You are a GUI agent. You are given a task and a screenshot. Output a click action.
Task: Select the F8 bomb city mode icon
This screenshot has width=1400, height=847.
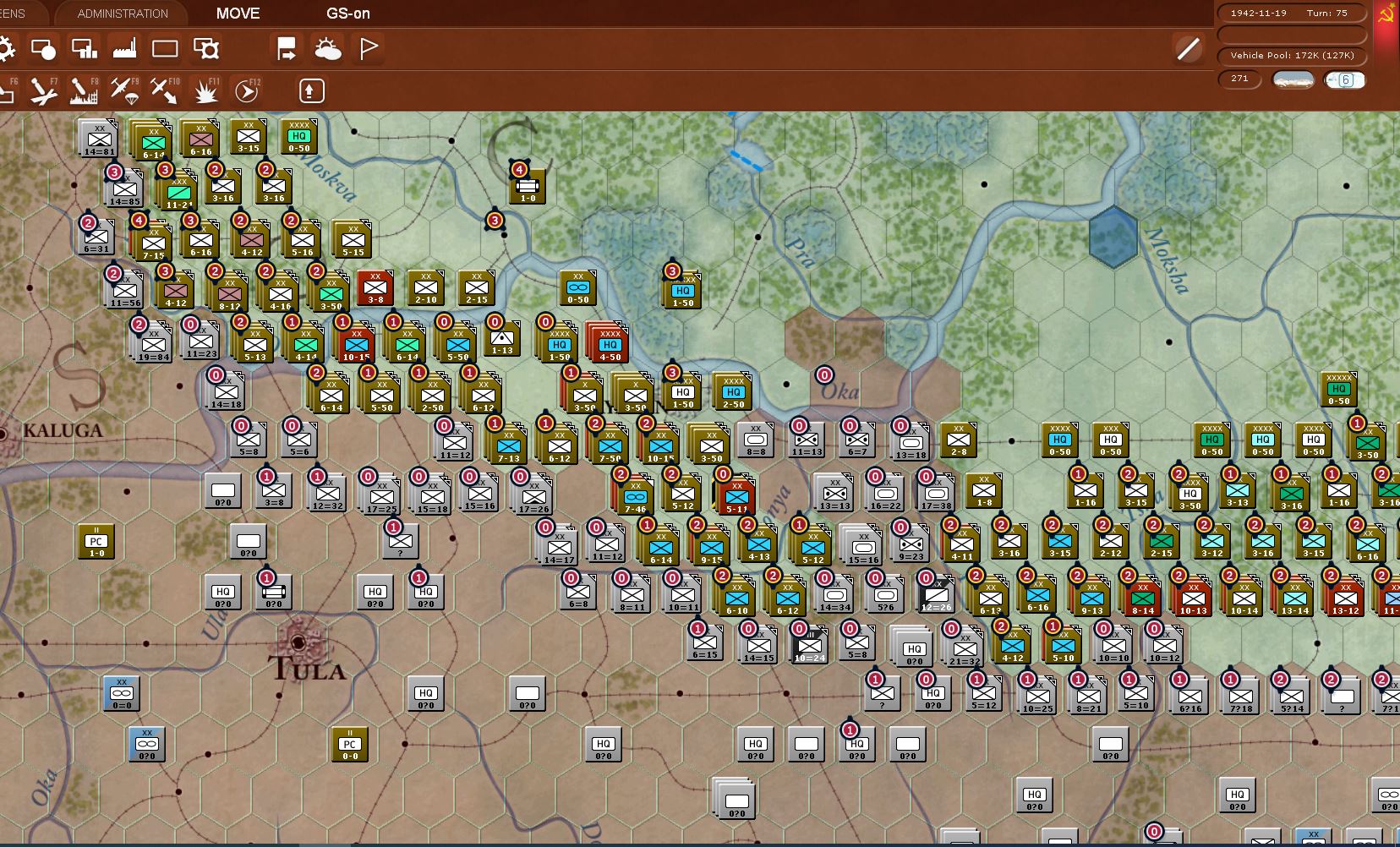[x=84, y=90]
